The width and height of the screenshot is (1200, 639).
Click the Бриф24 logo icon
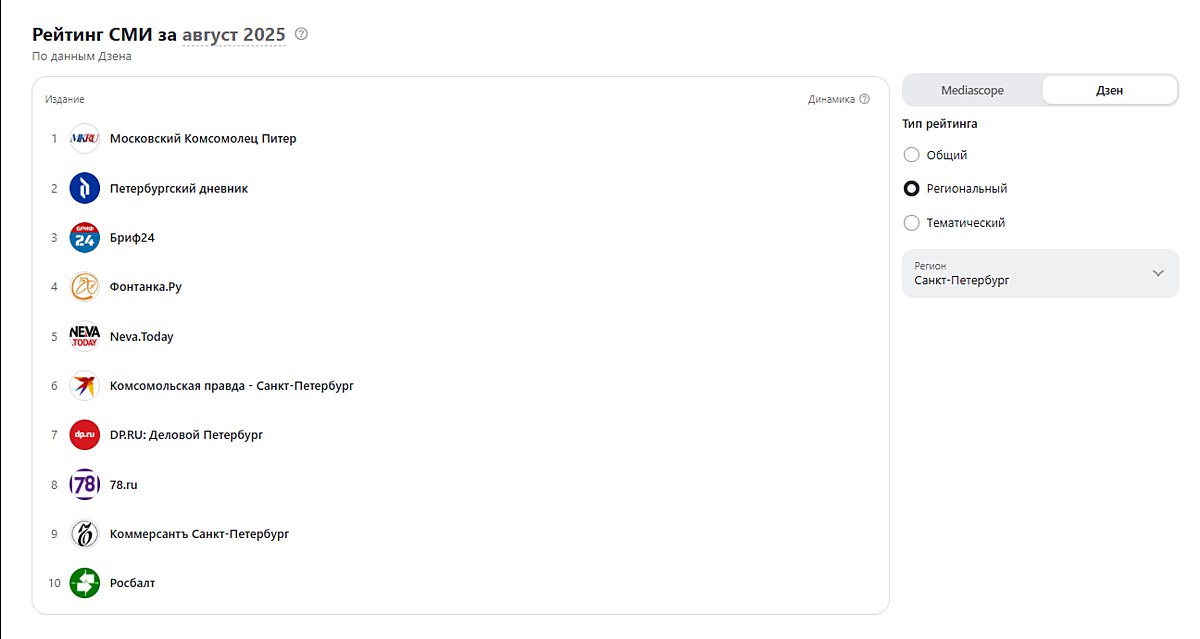point(85,238)
